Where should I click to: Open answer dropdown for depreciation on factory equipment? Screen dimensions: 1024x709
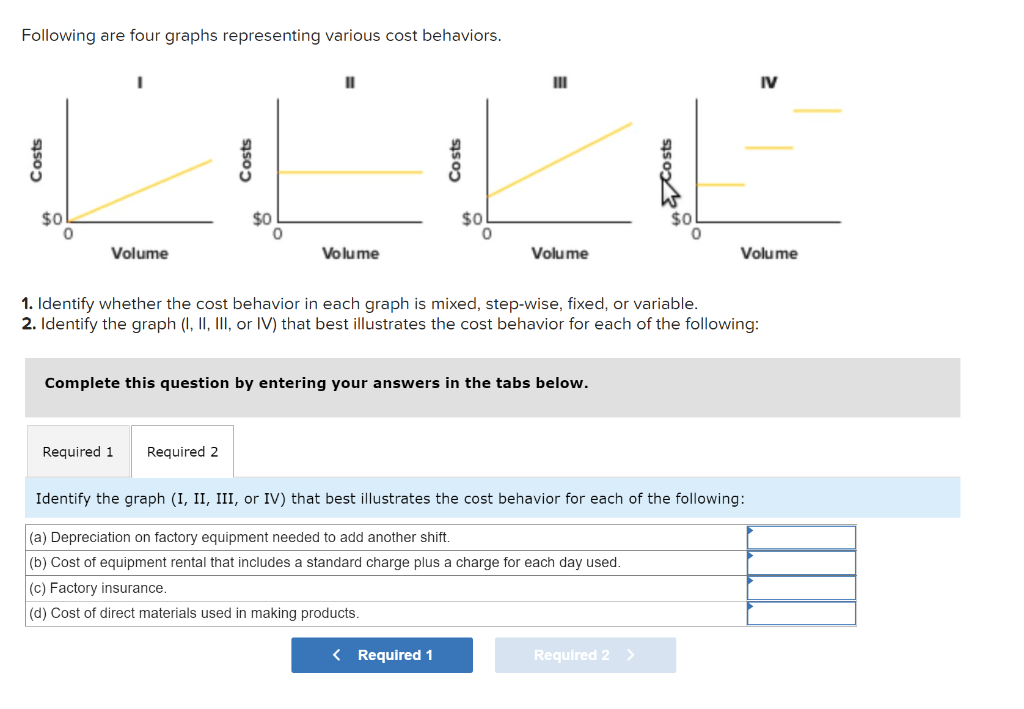[801, 537]
